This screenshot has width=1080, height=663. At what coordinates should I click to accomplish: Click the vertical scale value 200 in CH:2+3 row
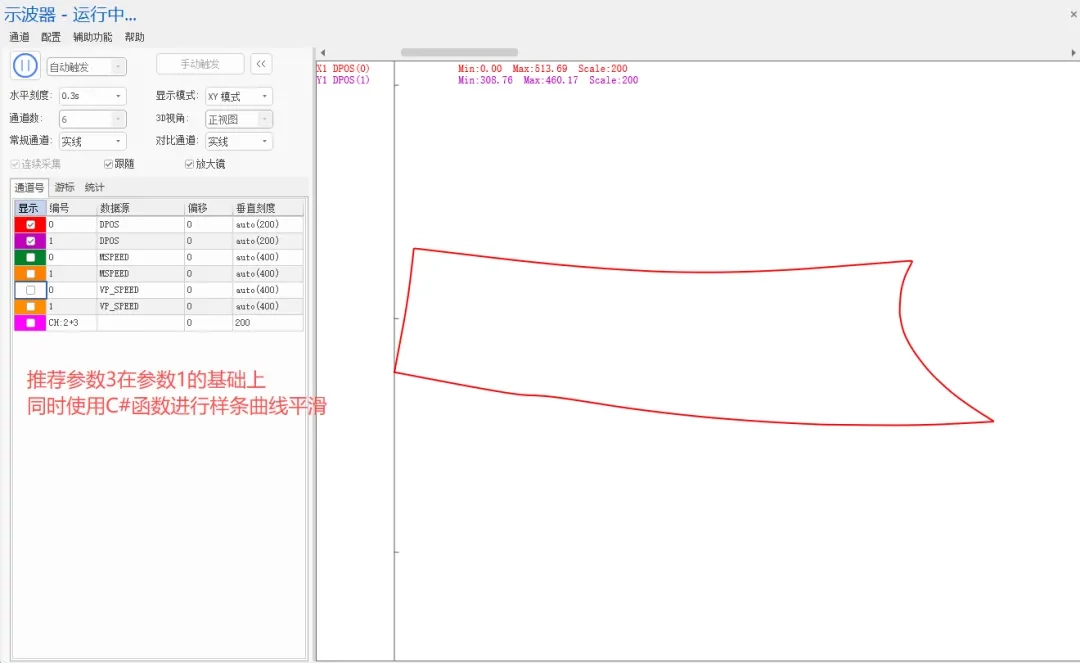268,323
